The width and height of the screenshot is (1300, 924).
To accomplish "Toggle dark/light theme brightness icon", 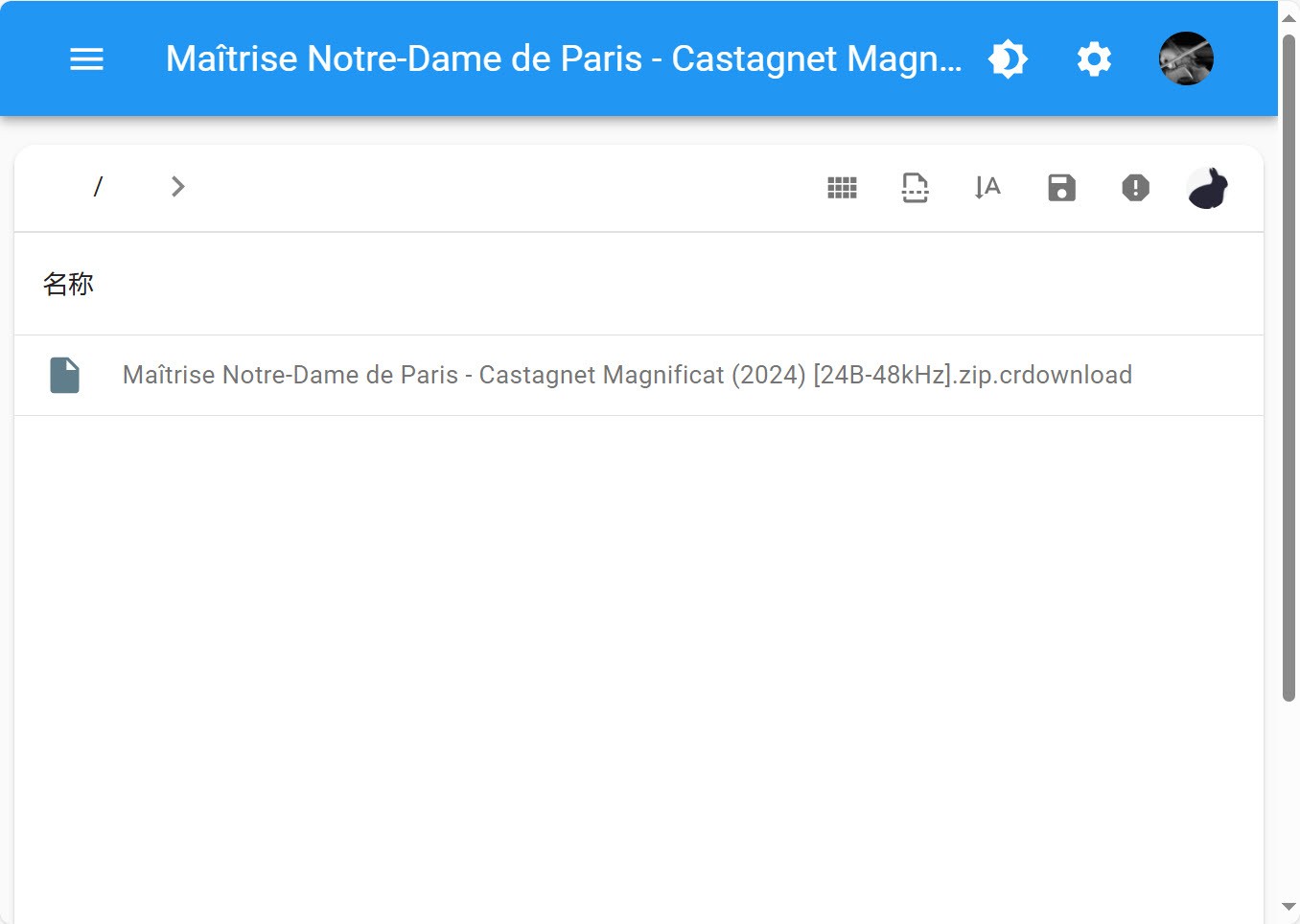I will pyautogui.click(x=1008, y=59).
